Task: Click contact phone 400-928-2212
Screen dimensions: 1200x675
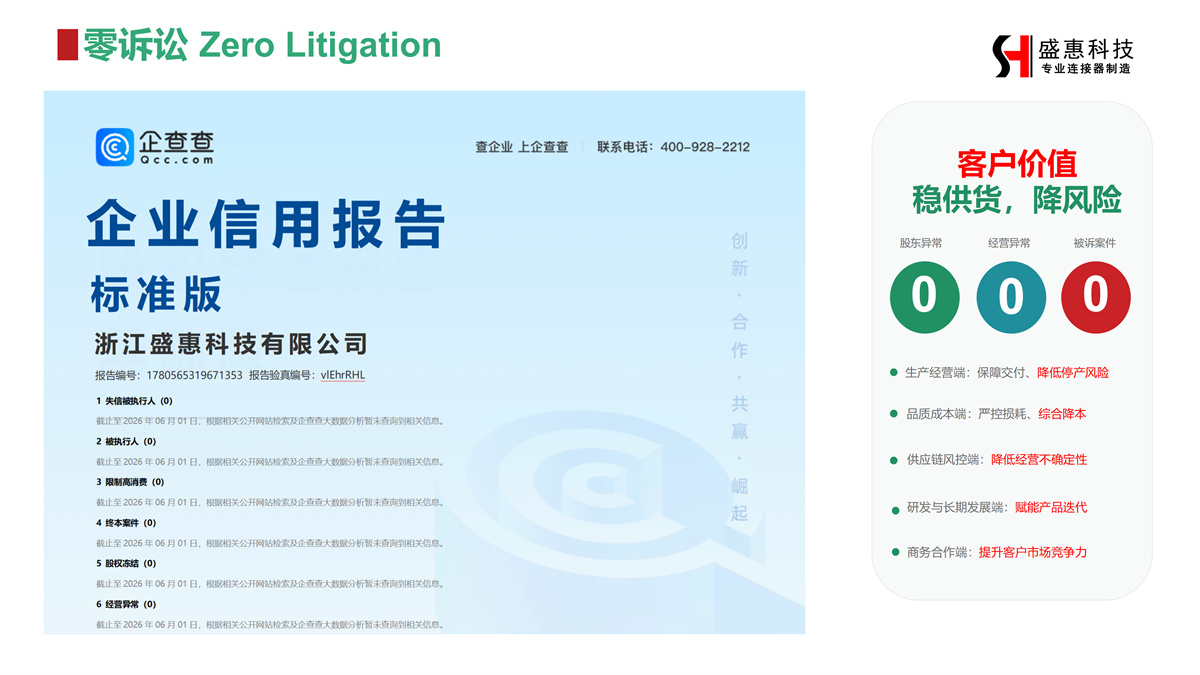Action: point(705,147)
